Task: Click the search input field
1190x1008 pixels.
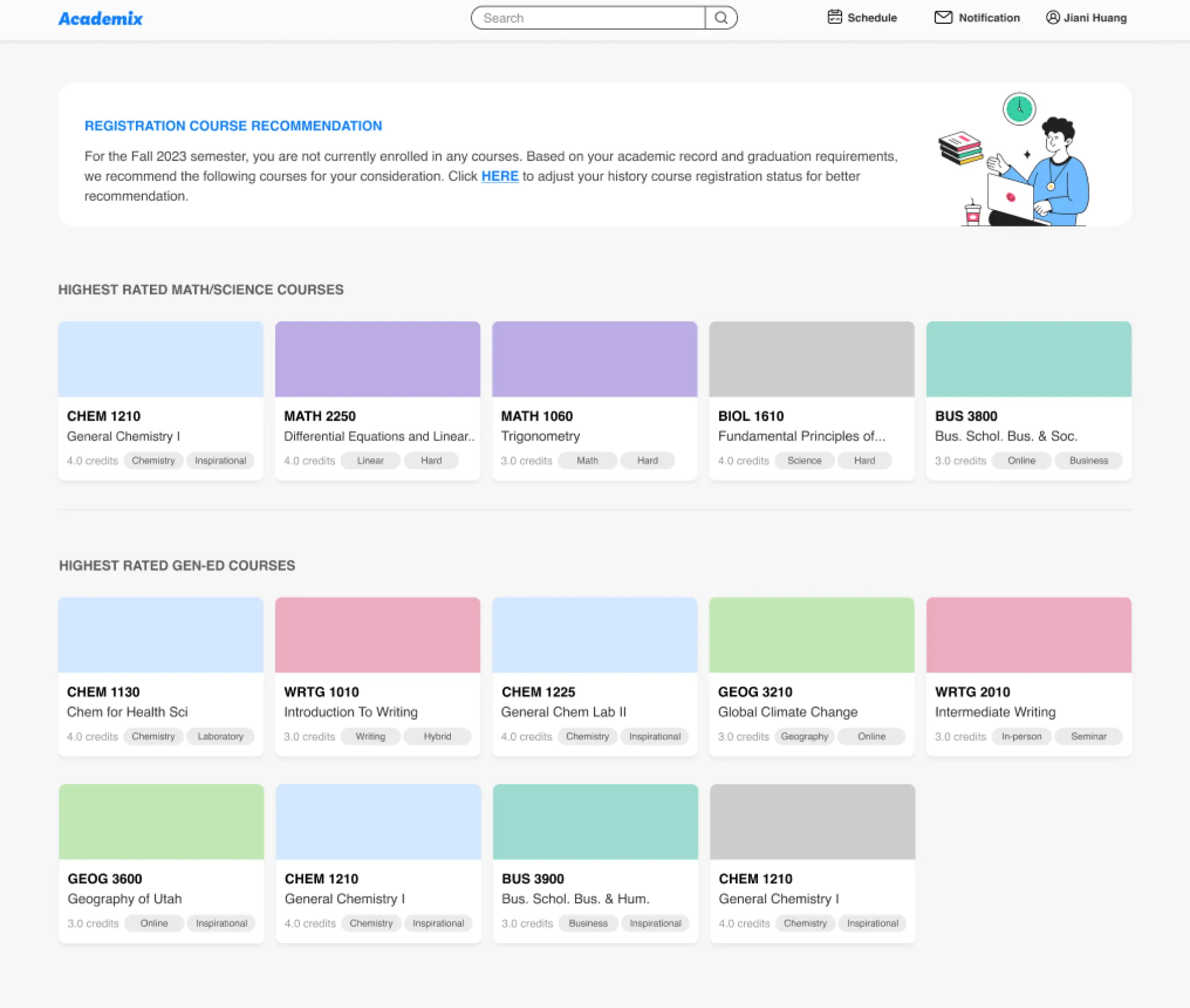Action: tap(590, 17)
